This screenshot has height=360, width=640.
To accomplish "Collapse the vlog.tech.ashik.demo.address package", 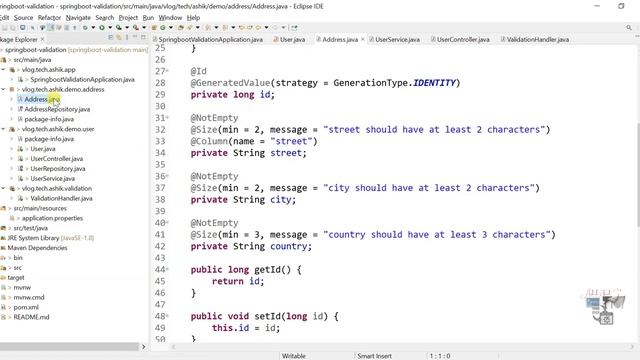I will (3, 89).
